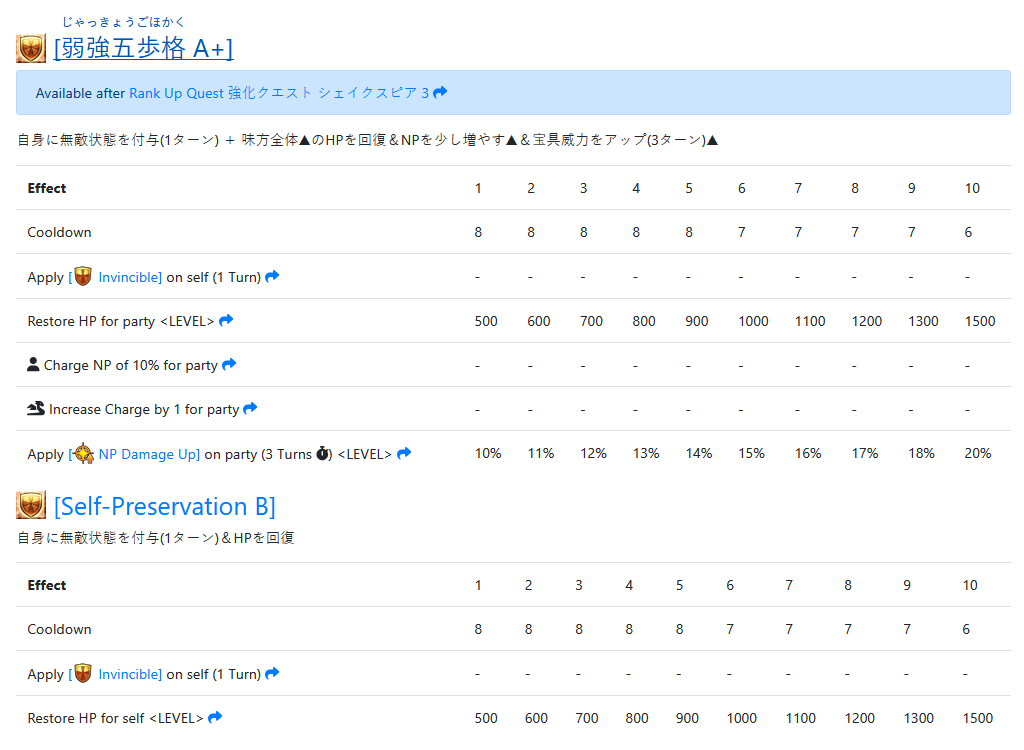Click arrow icon after Restore HP for party

[x=226, y=320]
